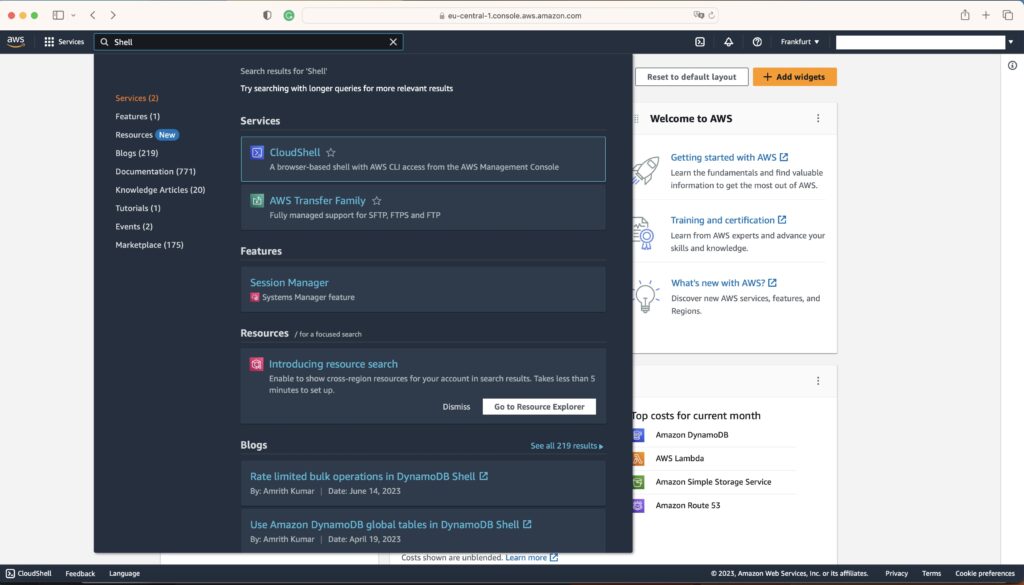Expand the account menu dropdown arrow

(1010, 42)
